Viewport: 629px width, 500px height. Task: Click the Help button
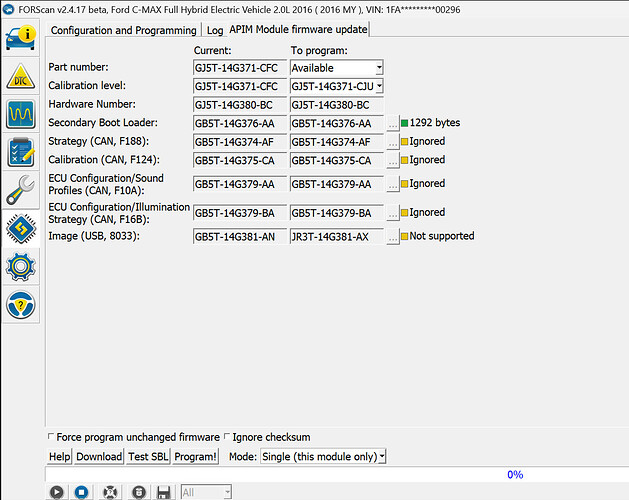tap(59, 457)
